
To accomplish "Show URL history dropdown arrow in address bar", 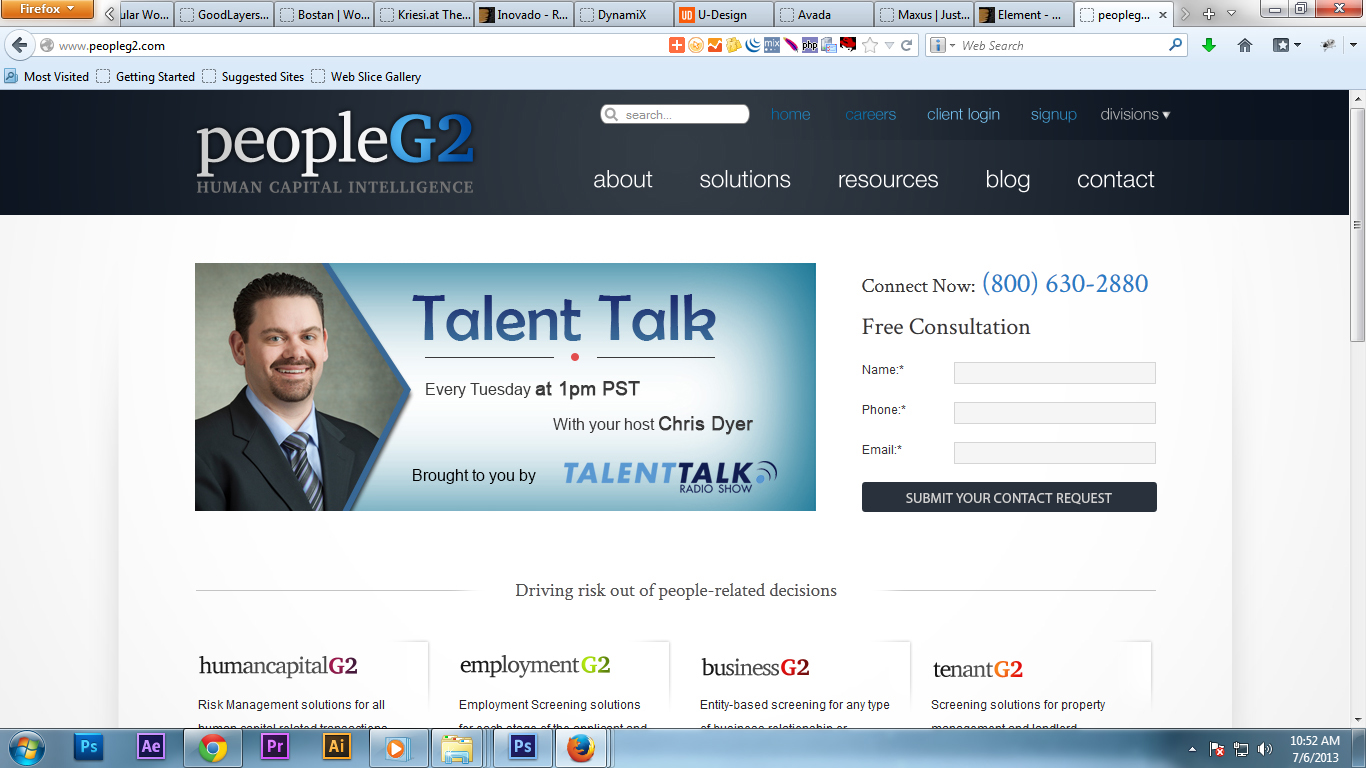I will (x=889, y=46).
